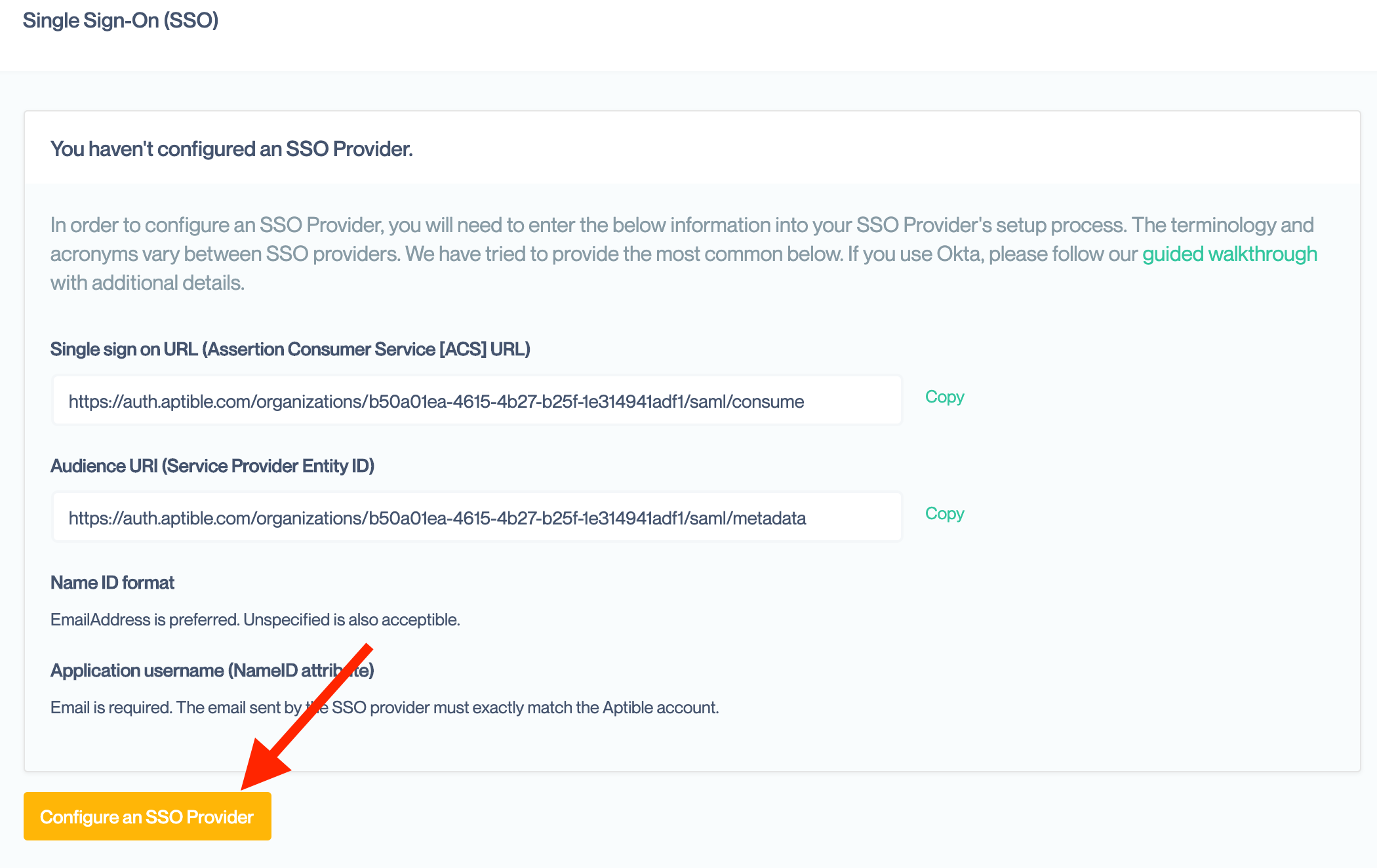Click the 'EmailAddress is preferred' description text

255,620
